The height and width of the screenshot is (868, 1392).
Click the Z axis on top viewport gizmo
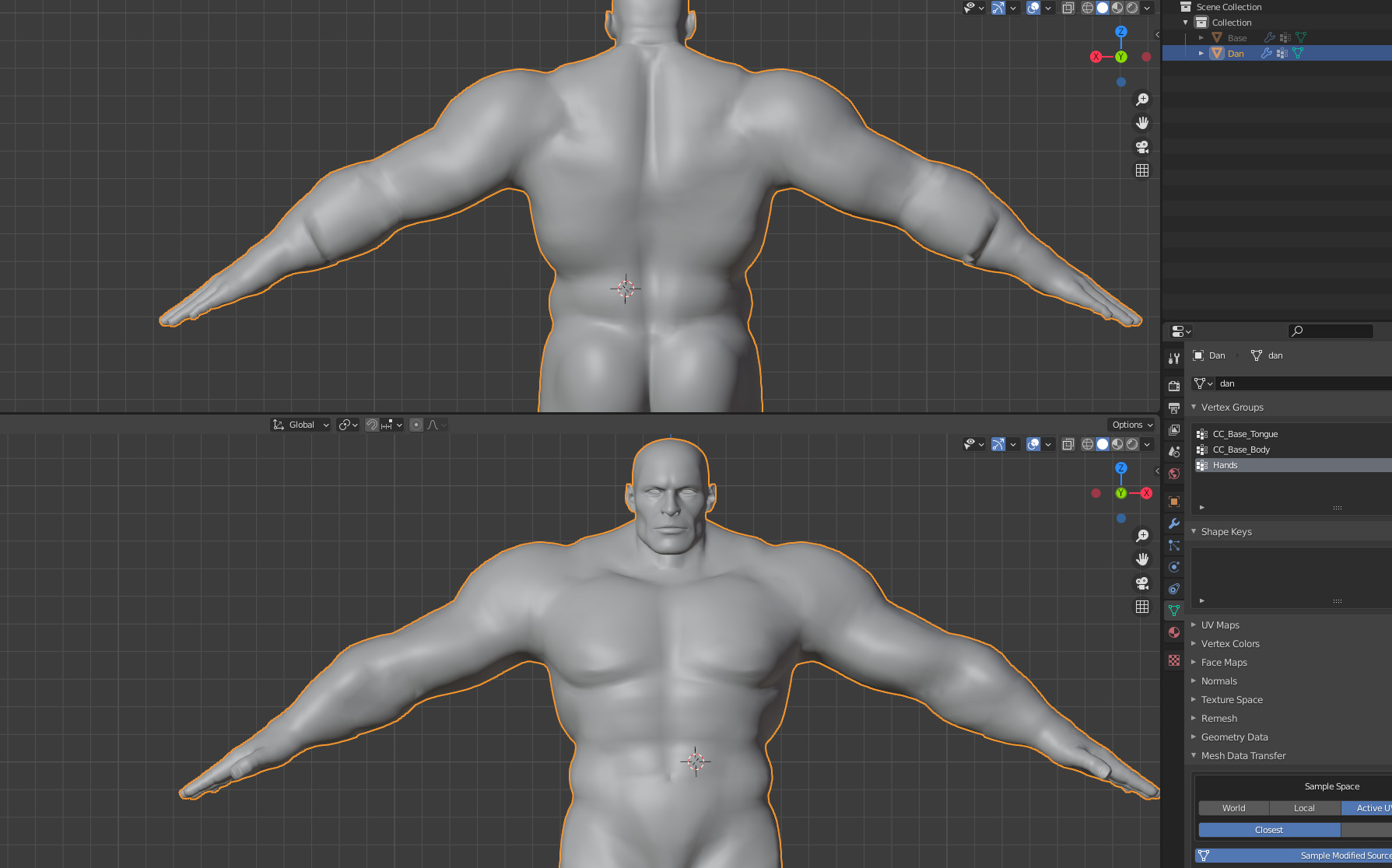coord(1121,32)
